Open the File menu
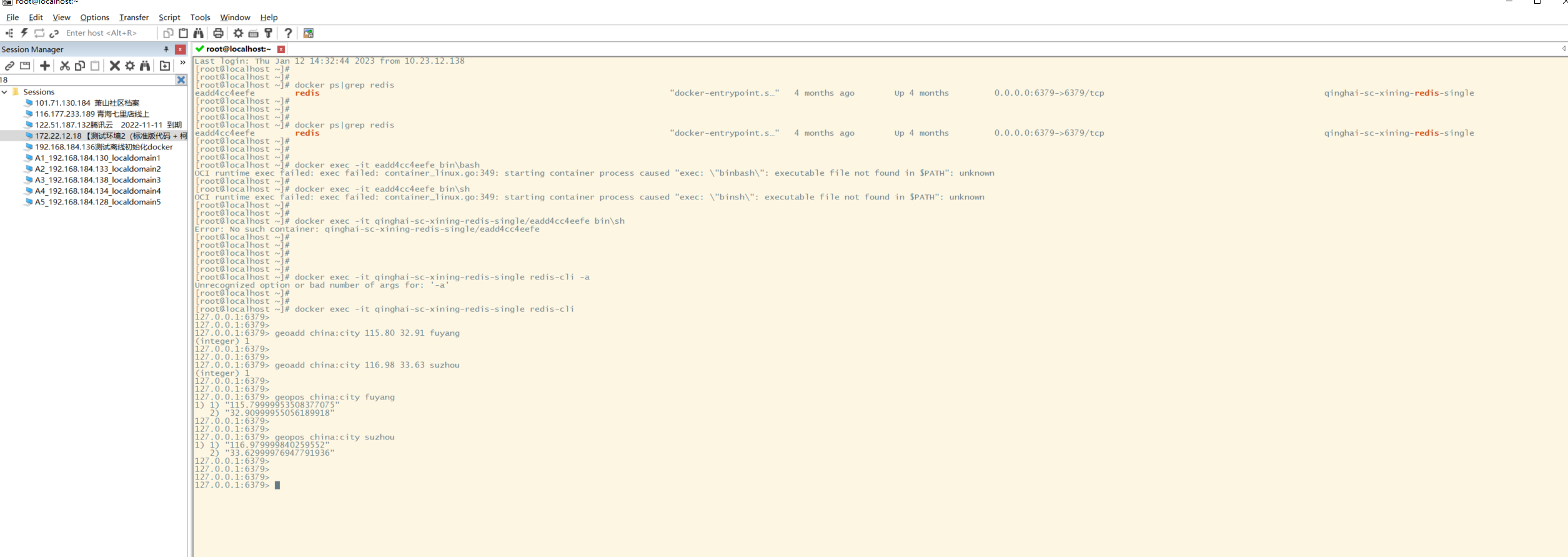The image size is (1568, 557). tap(12, 18)
